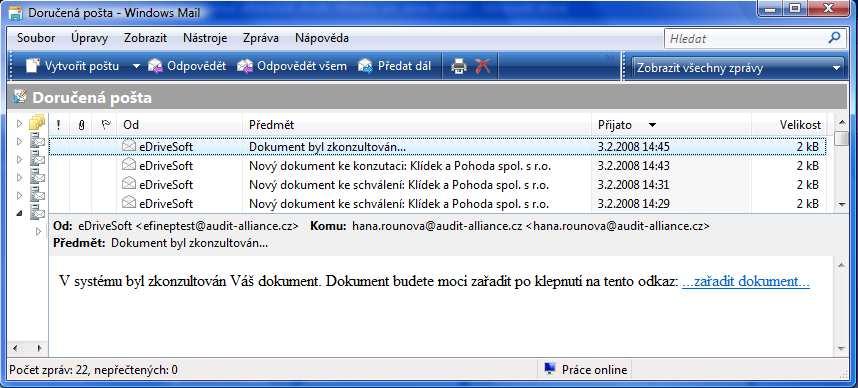Open the Úpravy menu

click(x=89, y=38)
